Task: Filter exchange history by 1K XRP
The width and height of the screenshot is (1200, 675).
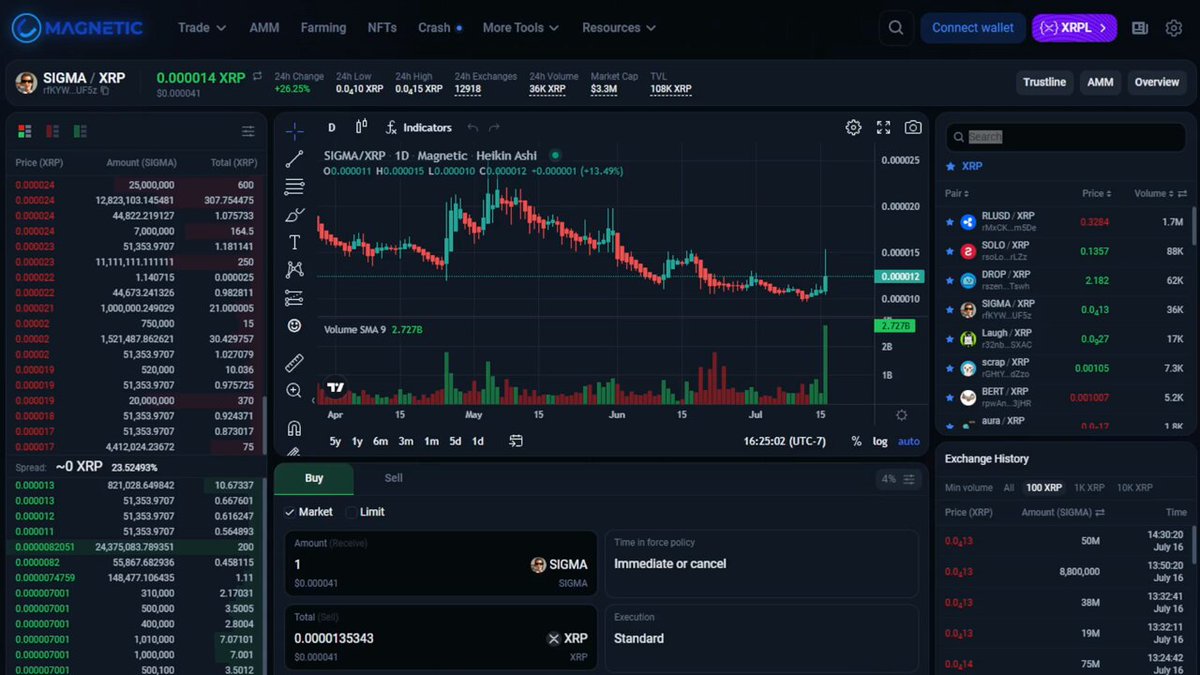Action: [1089, 487]
